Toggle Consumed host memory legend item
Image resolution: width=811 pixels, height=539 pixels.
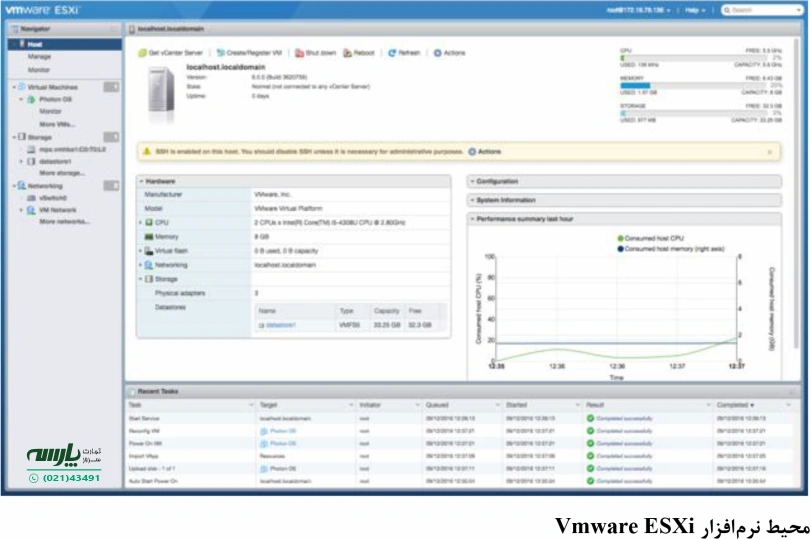pyautogui.click(x=671, y=249)
